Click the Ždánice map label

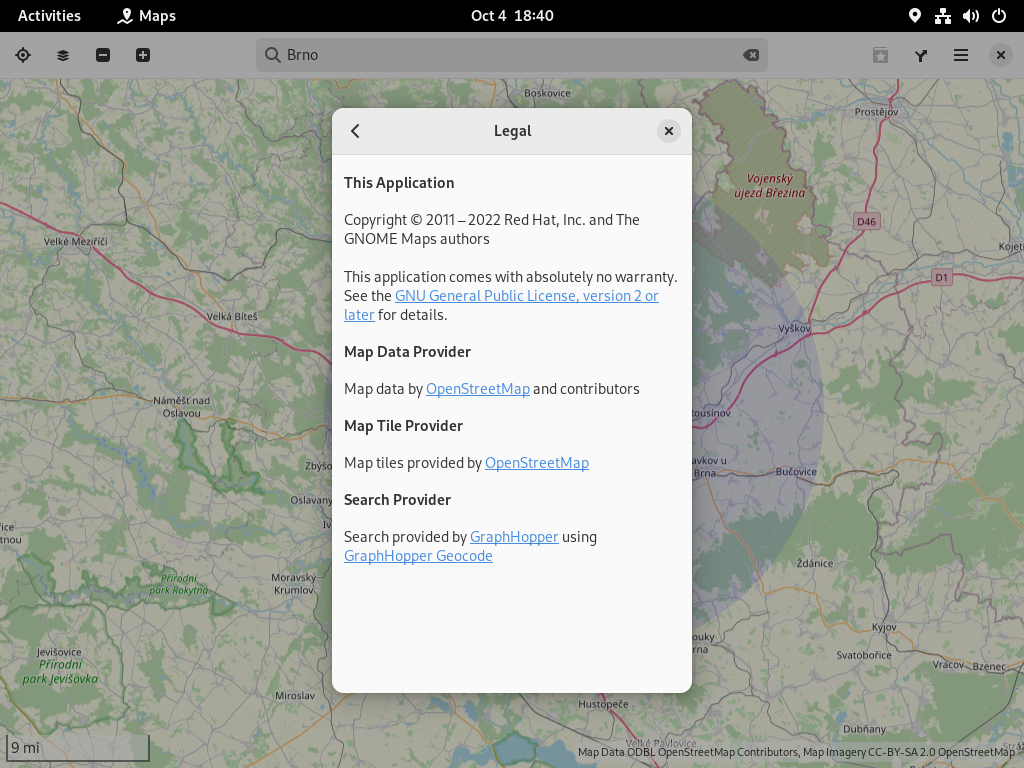tap(815, 563)
